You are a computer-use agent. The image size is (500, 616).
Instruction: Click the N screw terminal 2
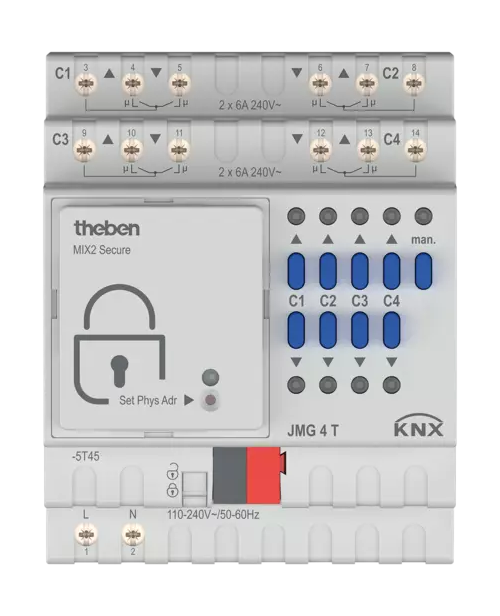pyautogui.click(x=133, y=535)
